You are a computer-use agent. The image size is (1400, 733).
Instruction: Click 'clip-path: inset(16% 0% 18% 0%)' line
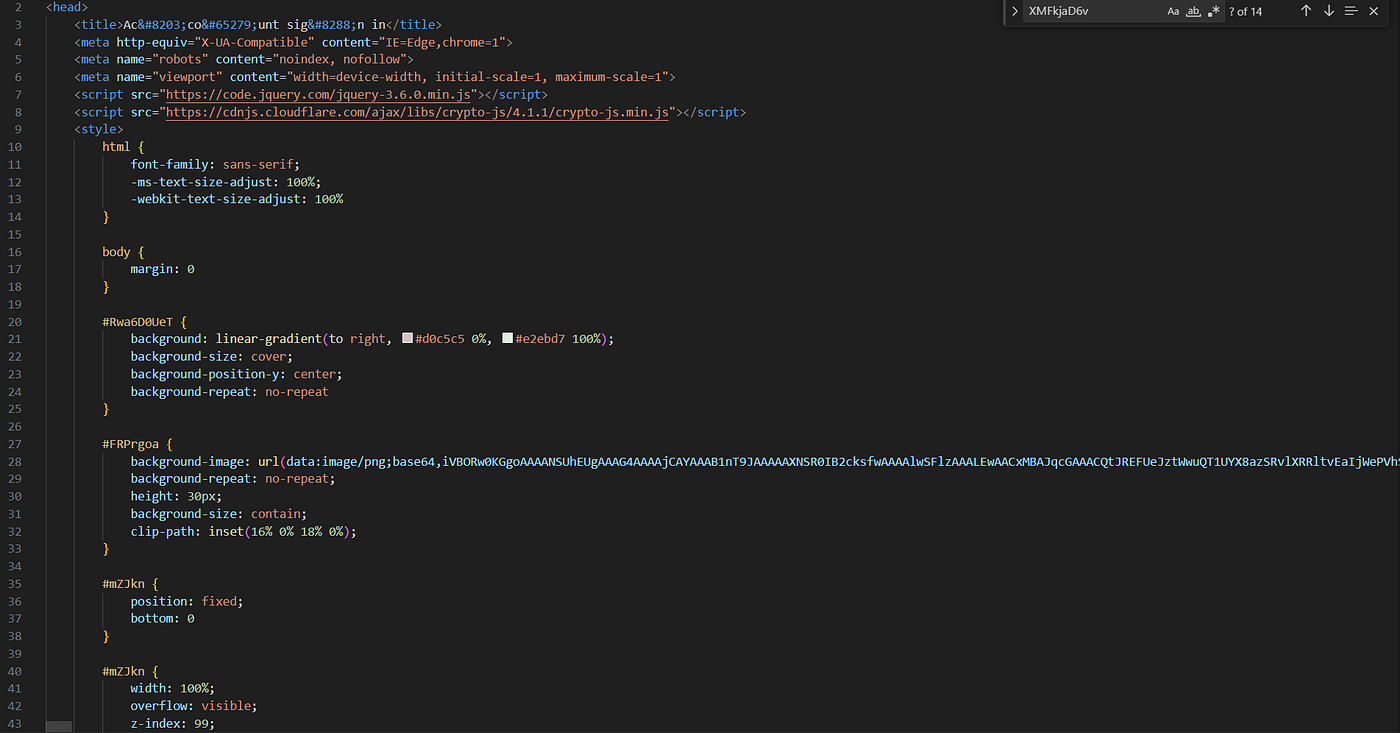pos(243,532)
